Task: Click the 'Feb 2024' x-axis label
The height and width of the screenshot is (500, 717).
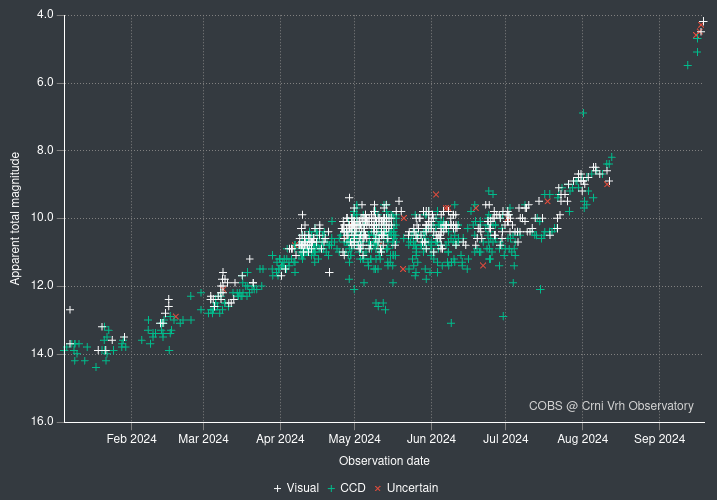Action: (131, 439)
